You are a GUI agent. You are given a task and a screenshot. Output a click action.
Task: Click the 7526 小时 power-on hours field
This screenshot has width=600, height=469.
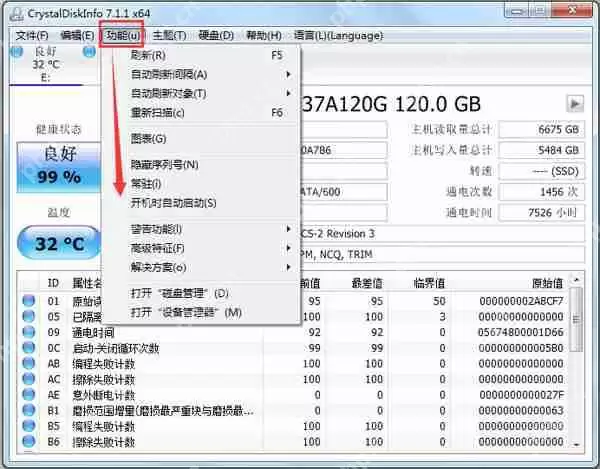(541, 212)
